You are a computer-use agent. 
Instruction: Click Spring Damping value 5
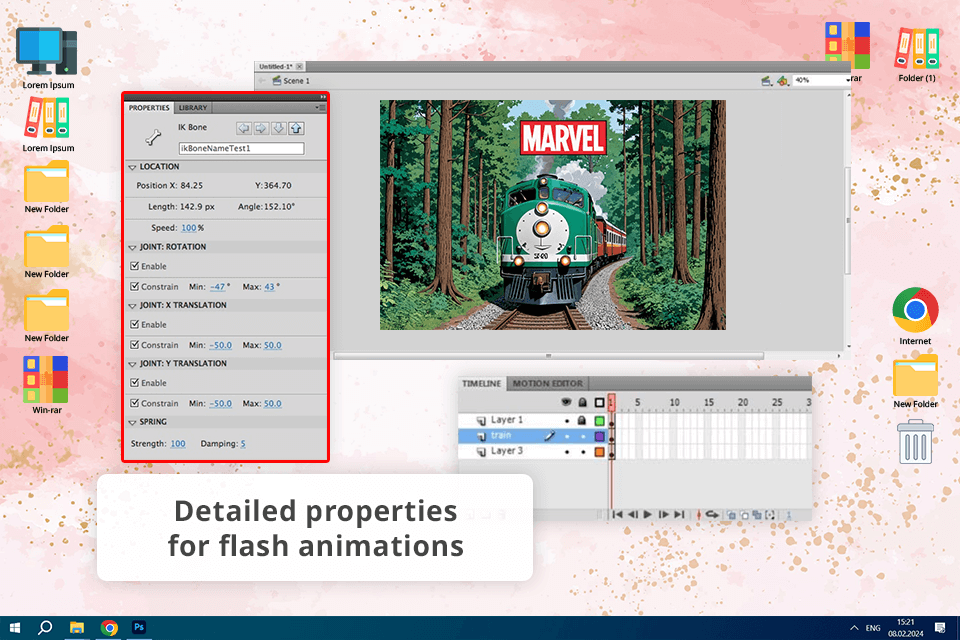click(243, 443)
